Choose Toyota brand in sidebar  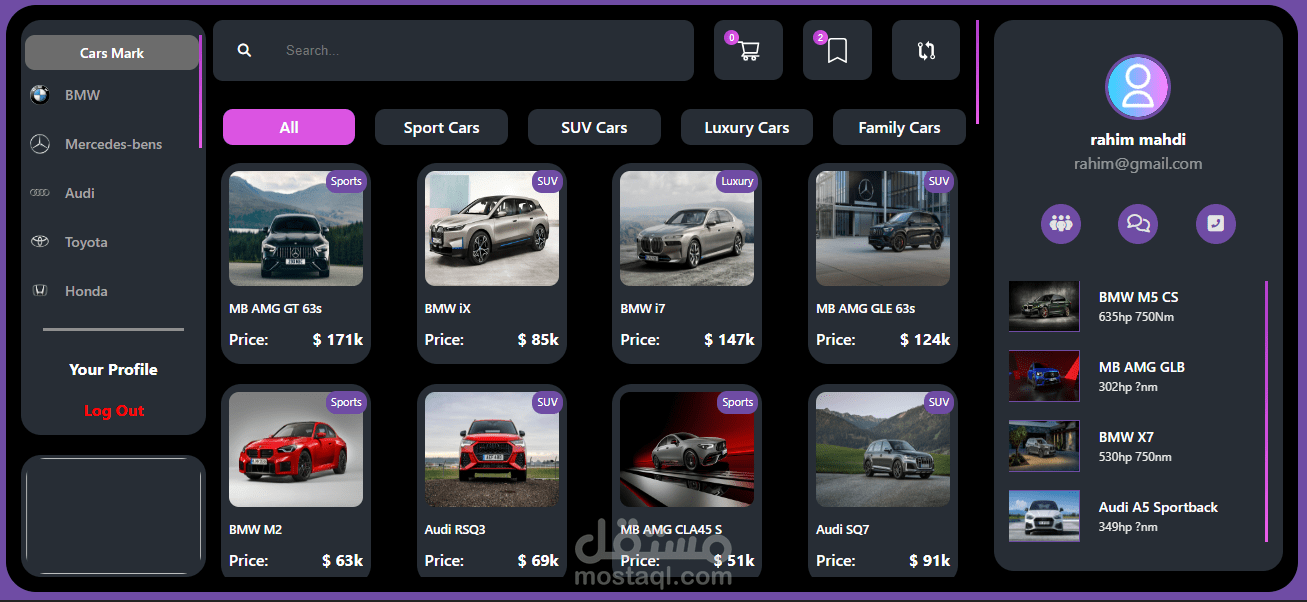[86, 242]
